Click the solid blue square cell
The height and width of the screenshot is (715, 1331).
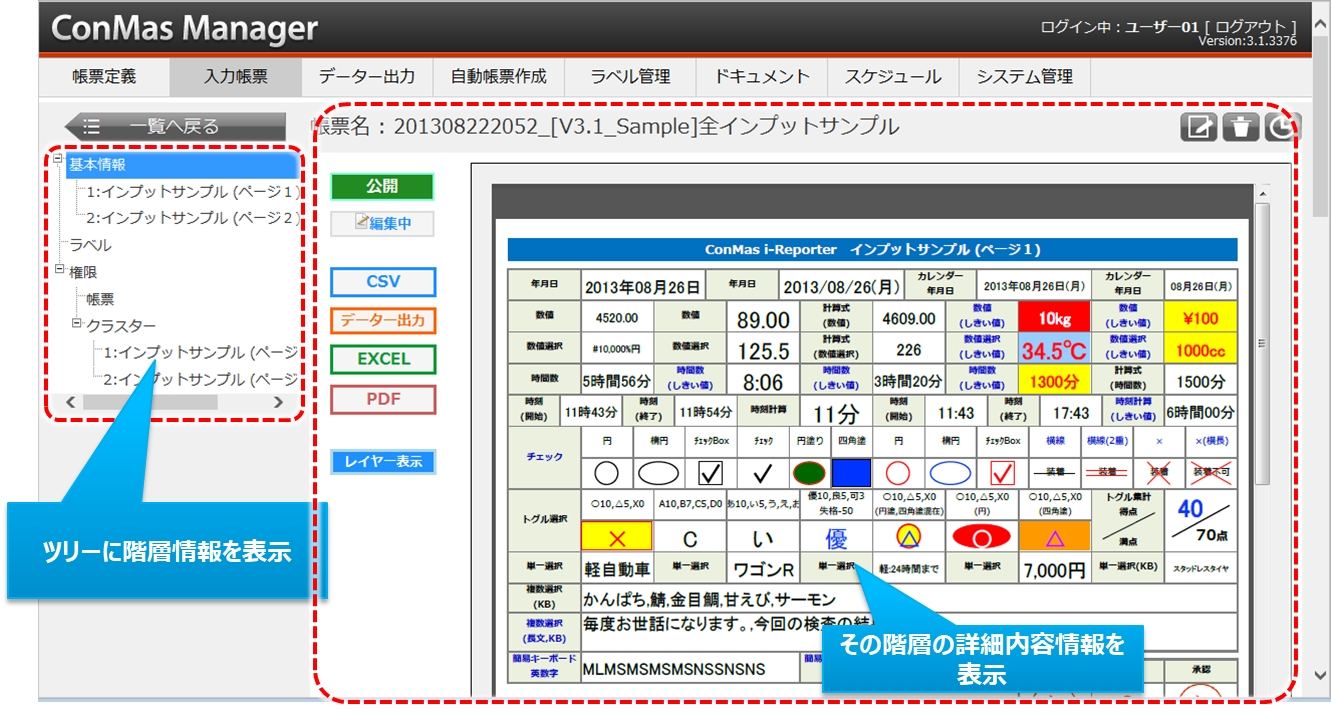click(x=852, y=472)
